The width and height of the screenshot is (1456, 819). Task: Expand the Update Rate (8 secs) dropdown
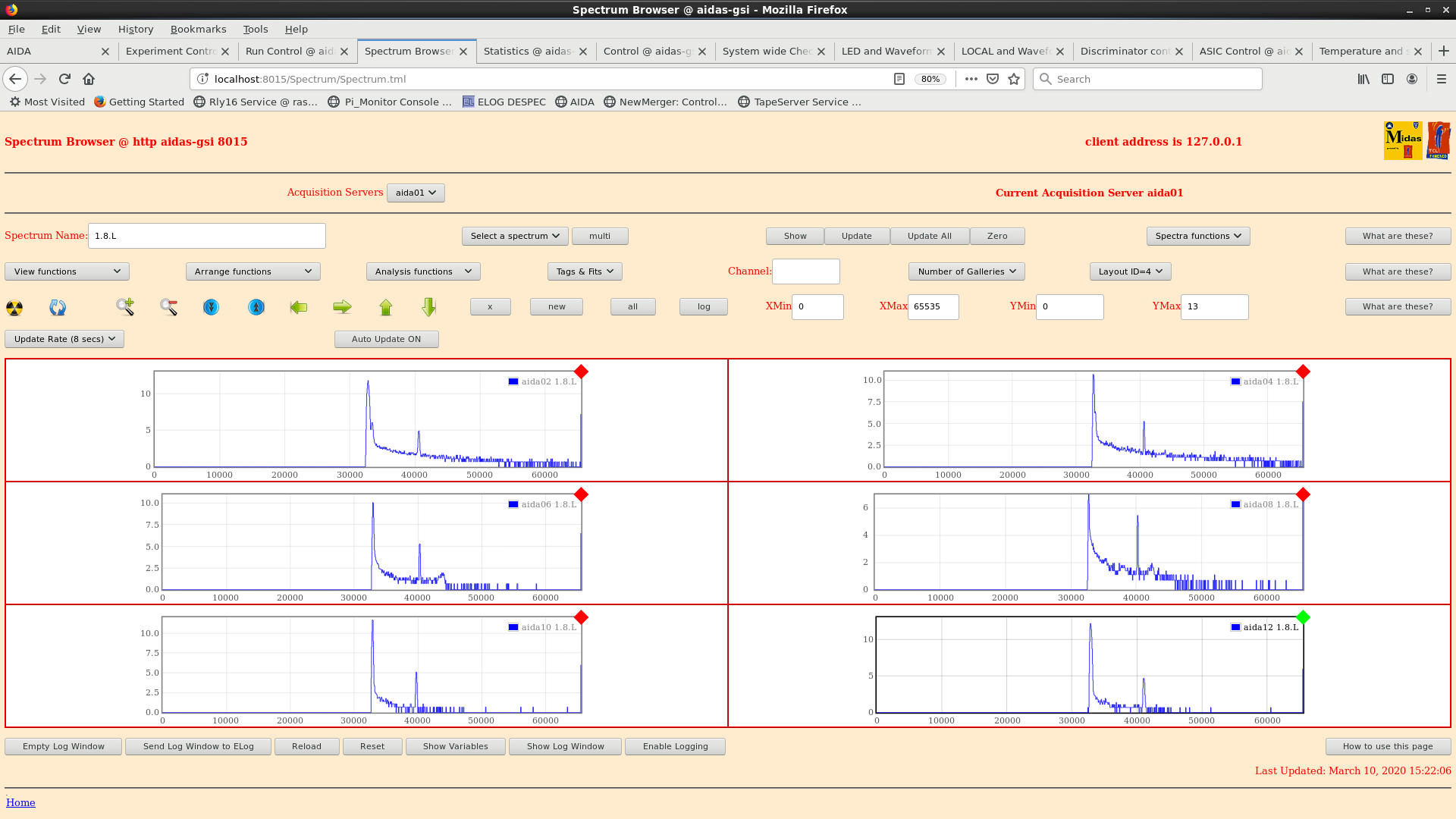[64, 339]
